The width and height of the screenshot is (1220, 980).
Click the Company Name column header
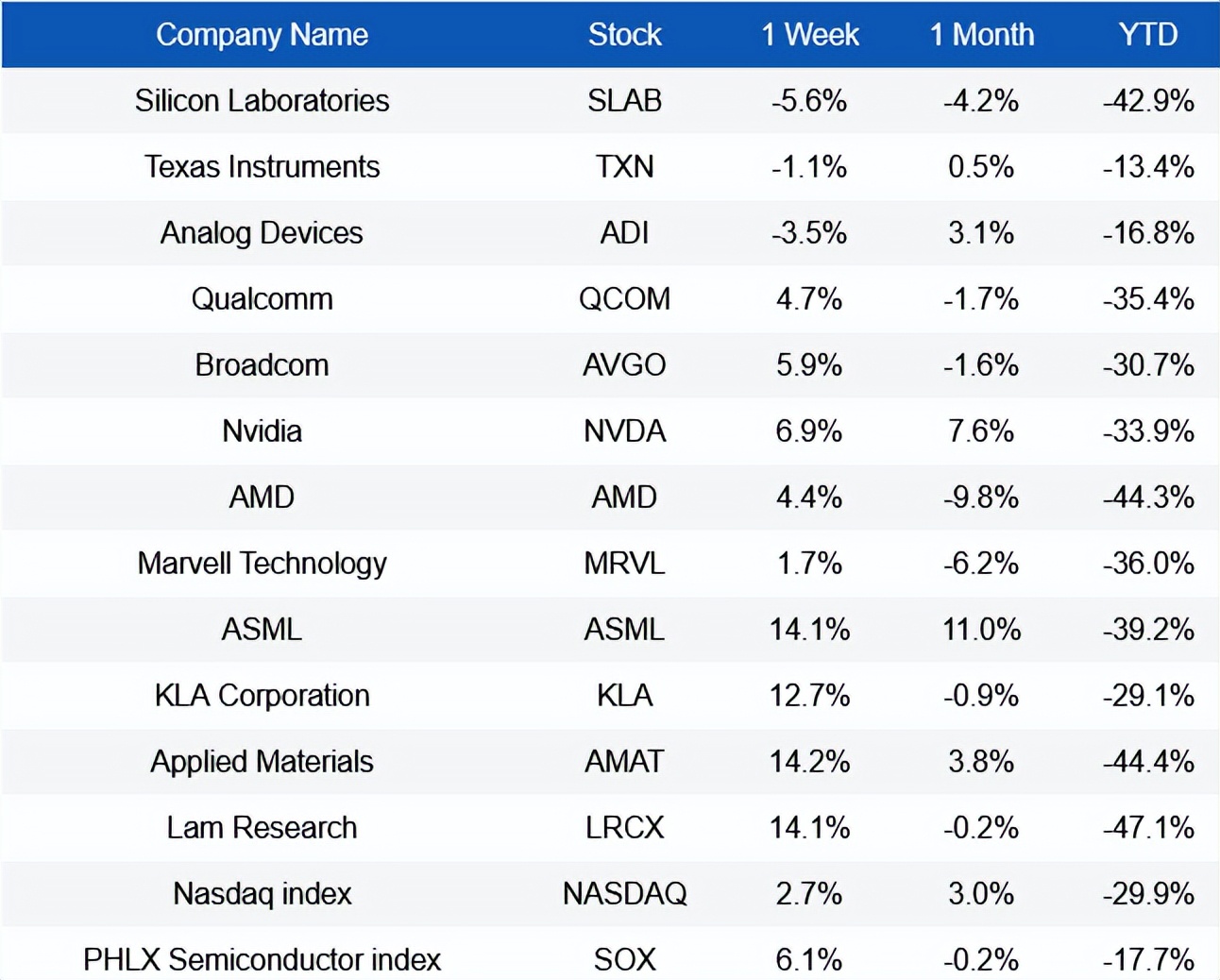tap(262, 35)
